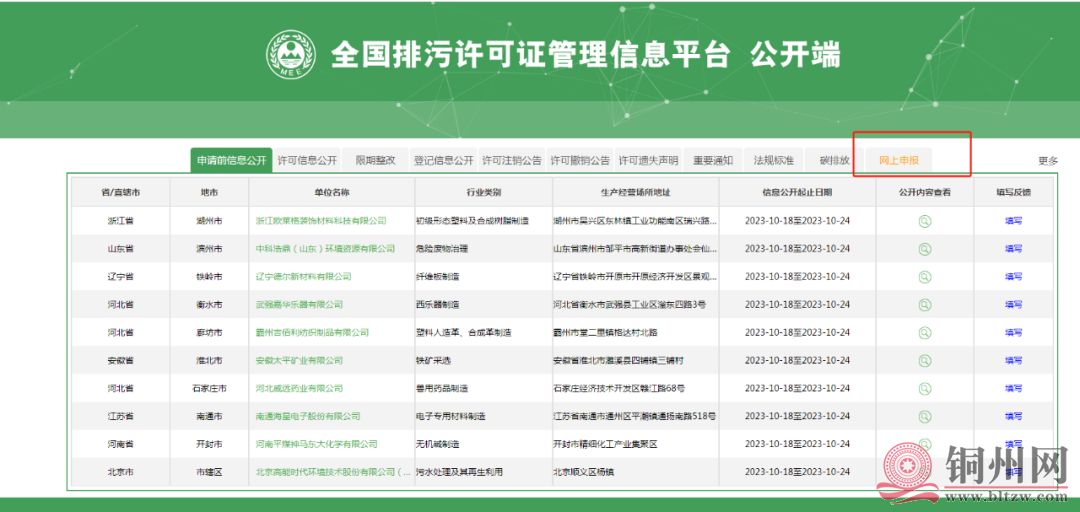Click the 填写反馈 column header
The height and width of the screenshot is (512, 1080).
click(1013, 193)
